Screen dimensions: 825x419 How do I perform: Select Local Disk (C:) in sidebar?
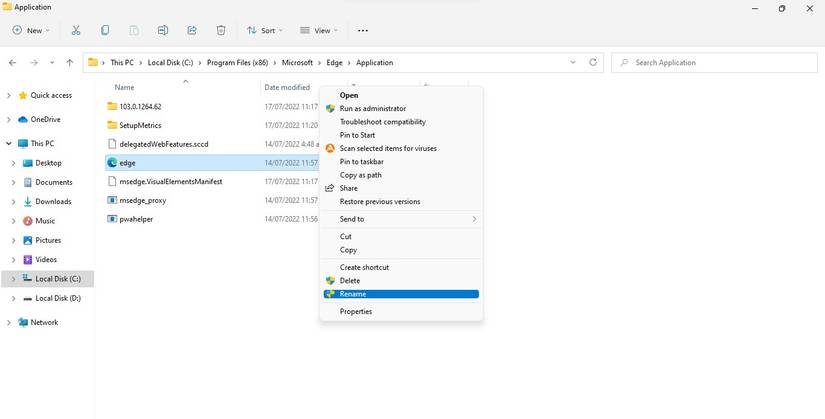pyautogui.click(x=48, y=278)
